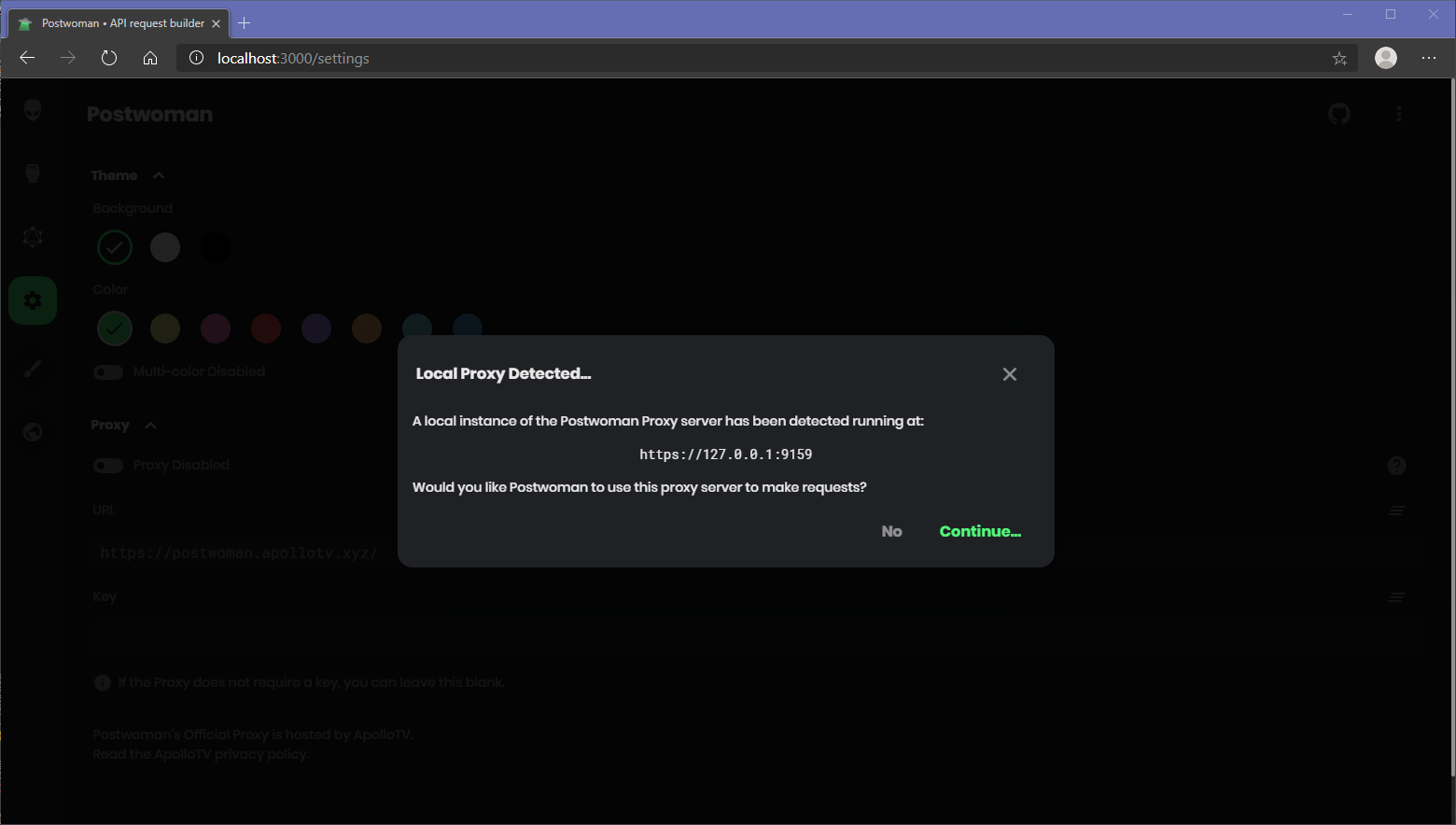Open the Documentation brush sidebar icon
The height and width of the screenshot is (825, 1456).
[33, 370]
